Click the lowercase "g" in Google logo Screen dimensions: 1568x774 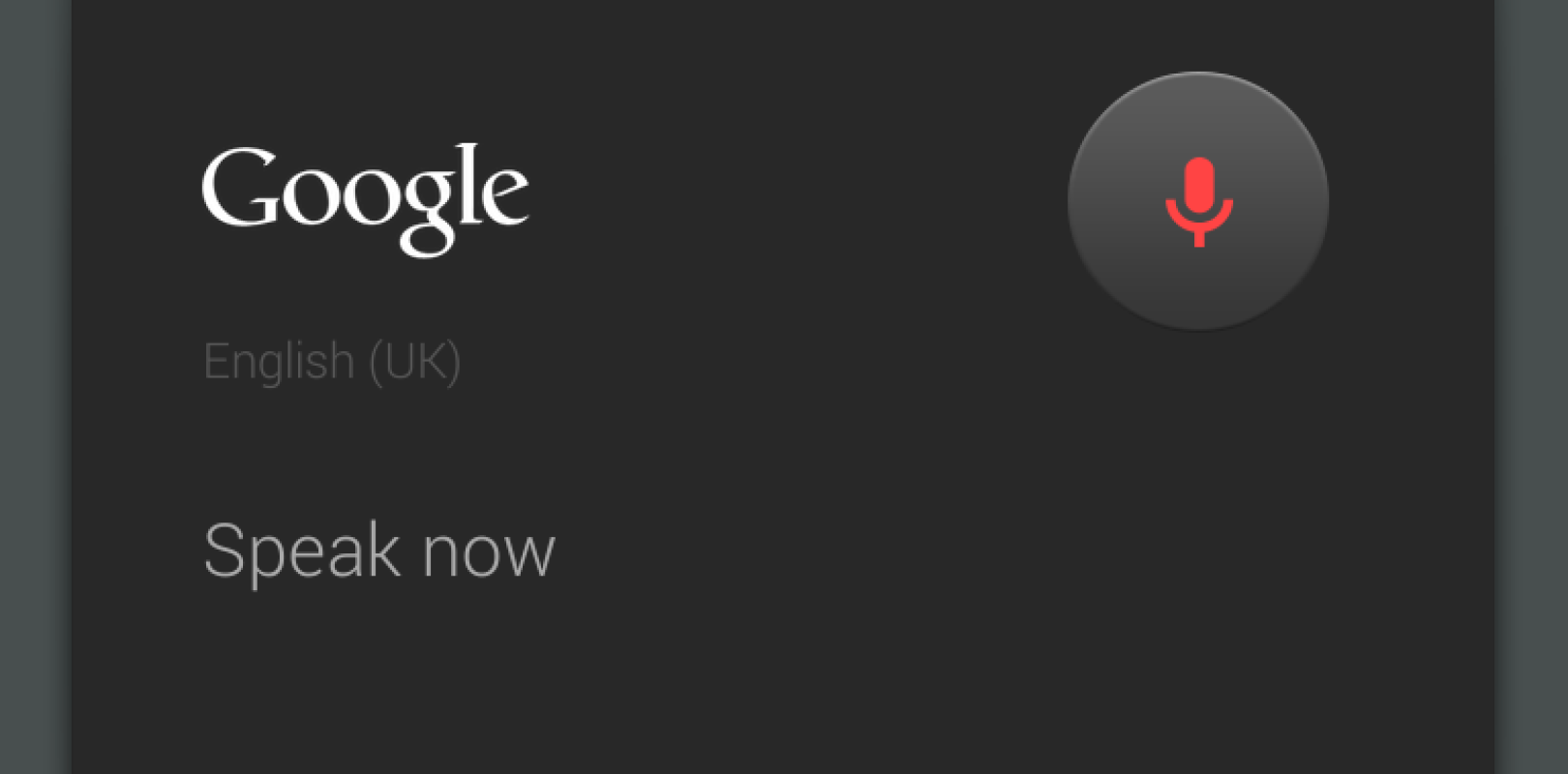429,208
